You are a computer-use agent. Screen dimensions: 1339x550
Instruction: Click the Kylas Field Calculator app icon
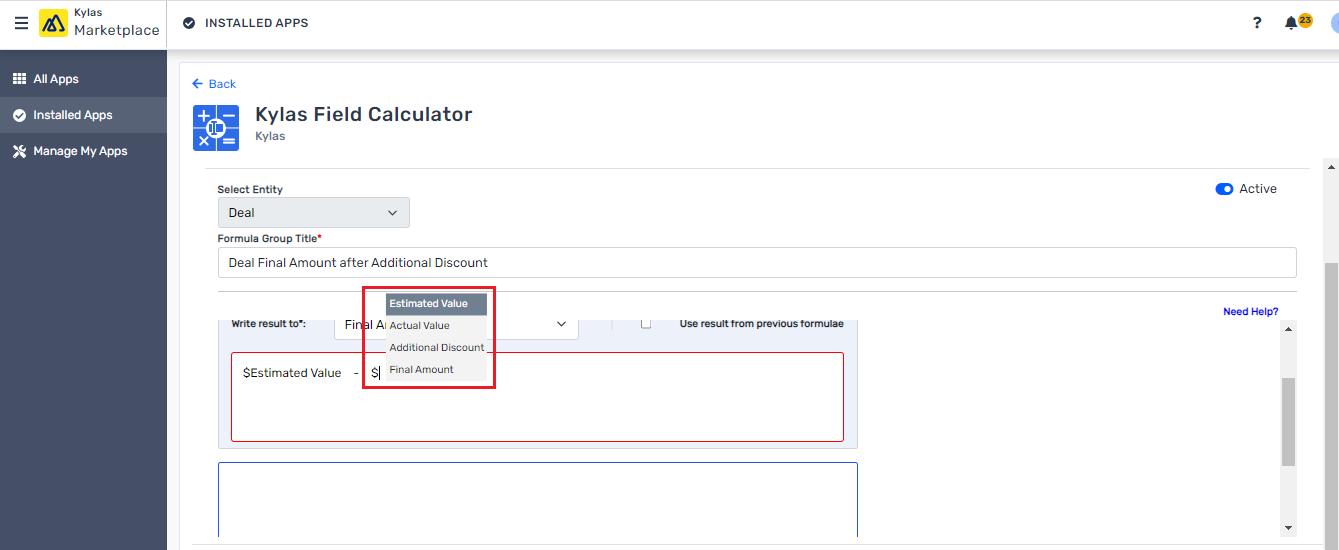216,127
